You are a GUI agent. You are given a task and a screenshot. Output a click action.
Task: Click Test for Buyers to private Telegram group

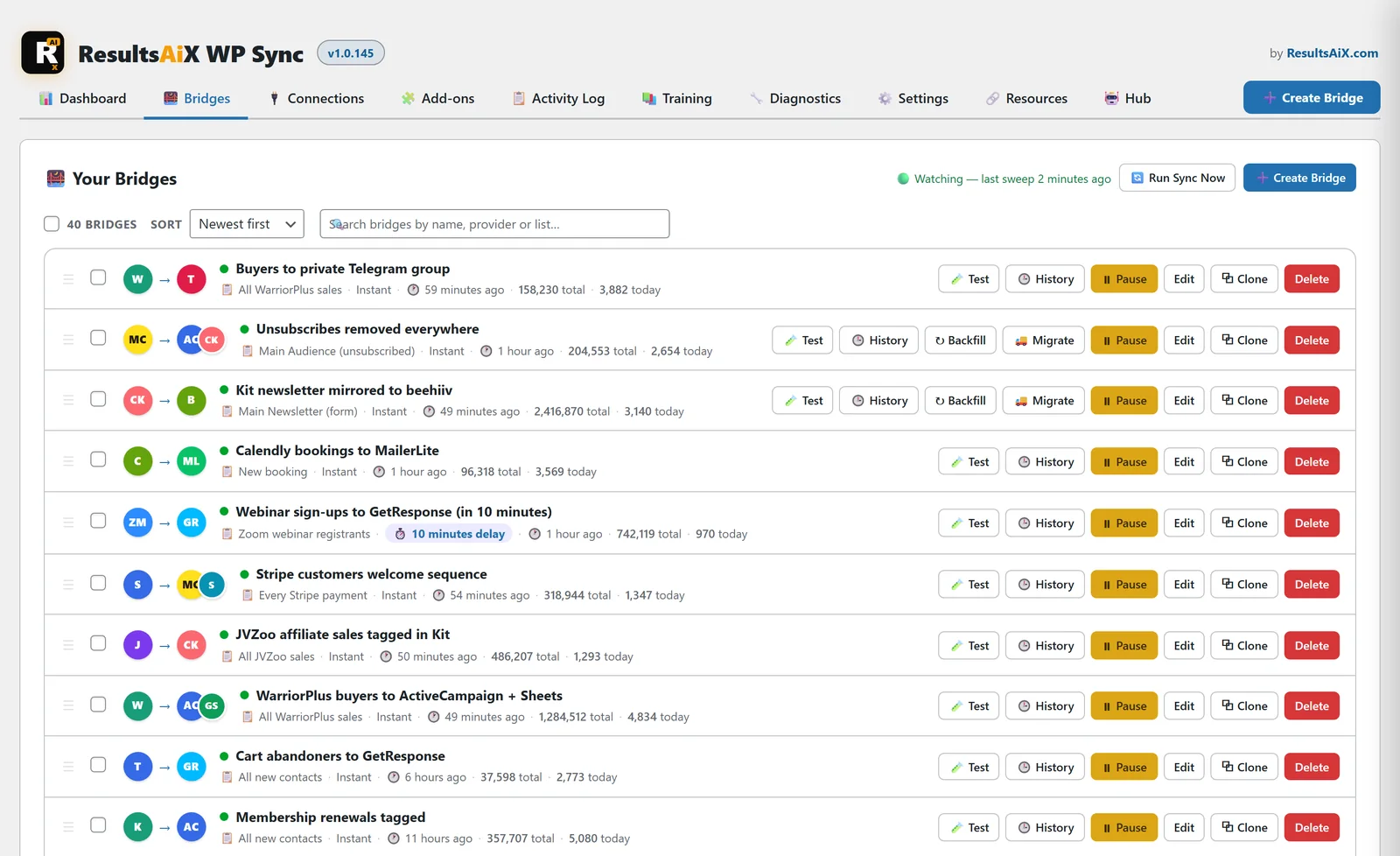tap(969, 279)
